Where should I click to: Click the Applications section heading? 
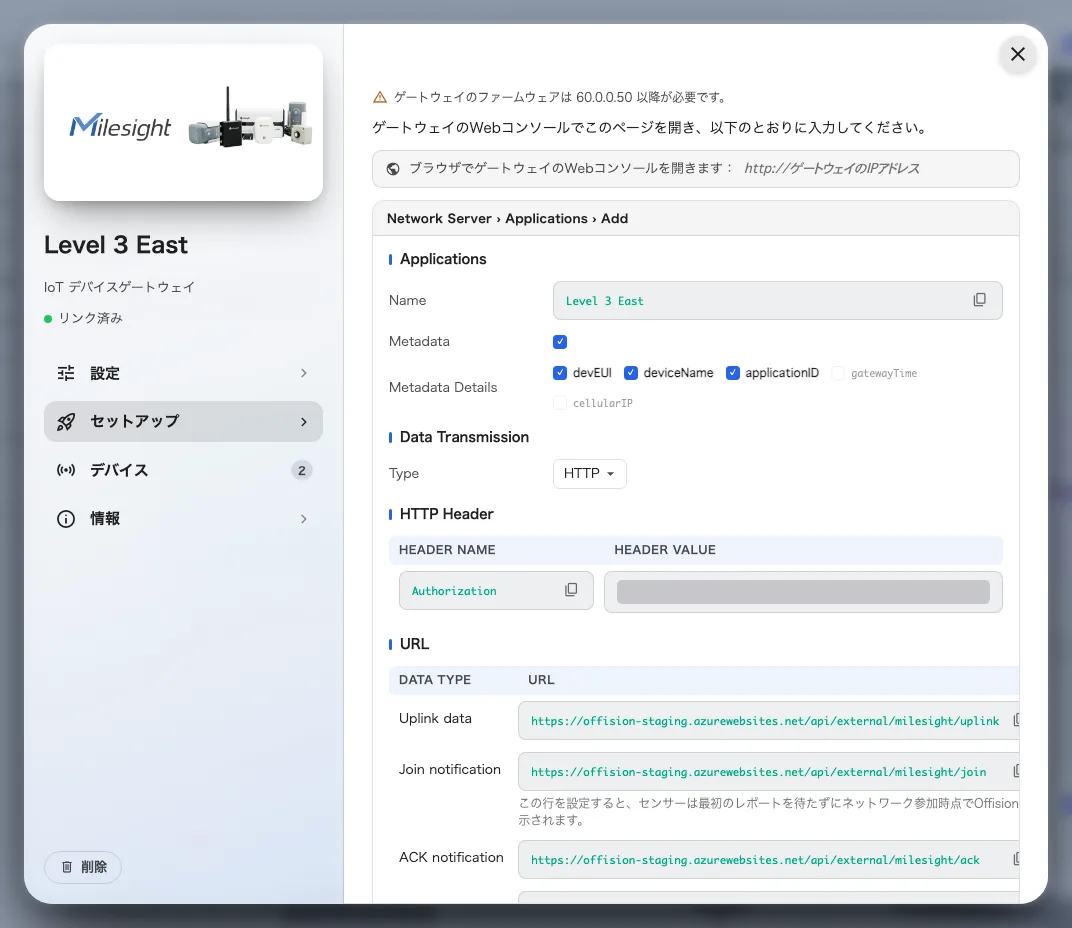click(443, 259)
